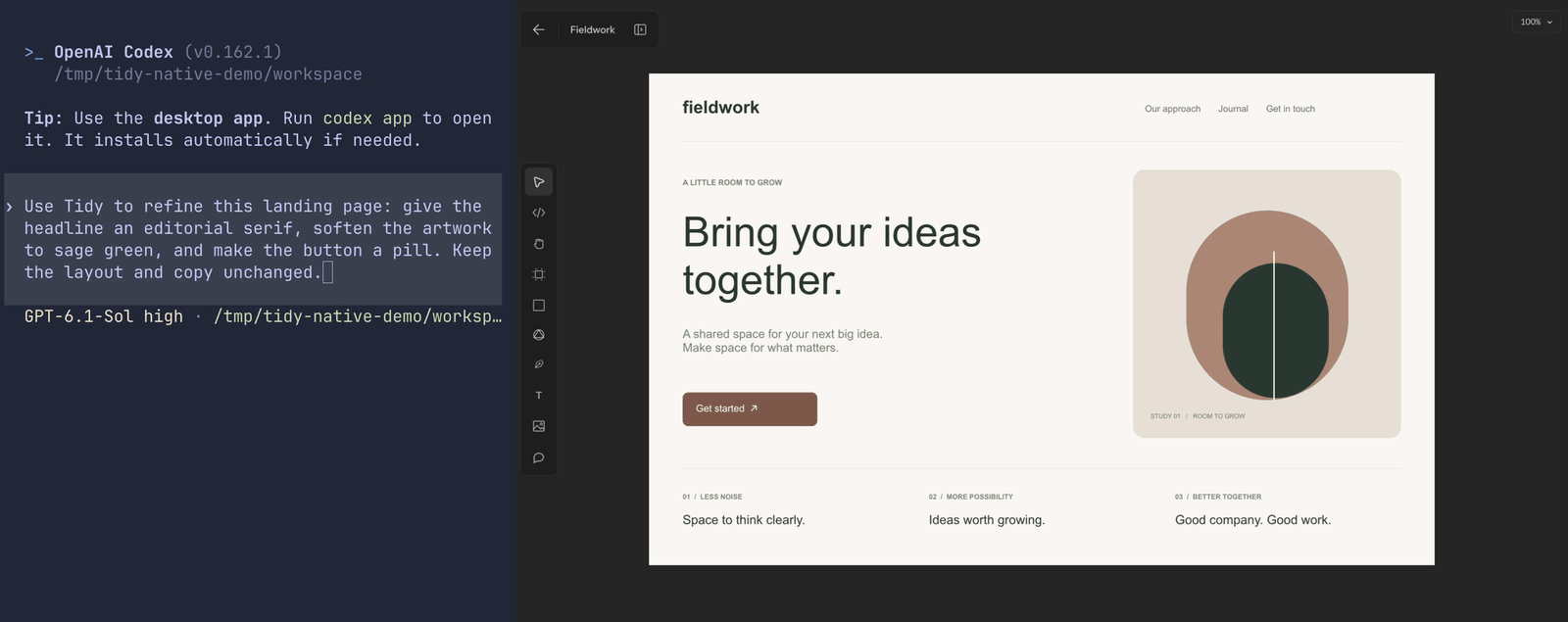
Task: Open the 100% zoom dropdown
Action: 1536,22
